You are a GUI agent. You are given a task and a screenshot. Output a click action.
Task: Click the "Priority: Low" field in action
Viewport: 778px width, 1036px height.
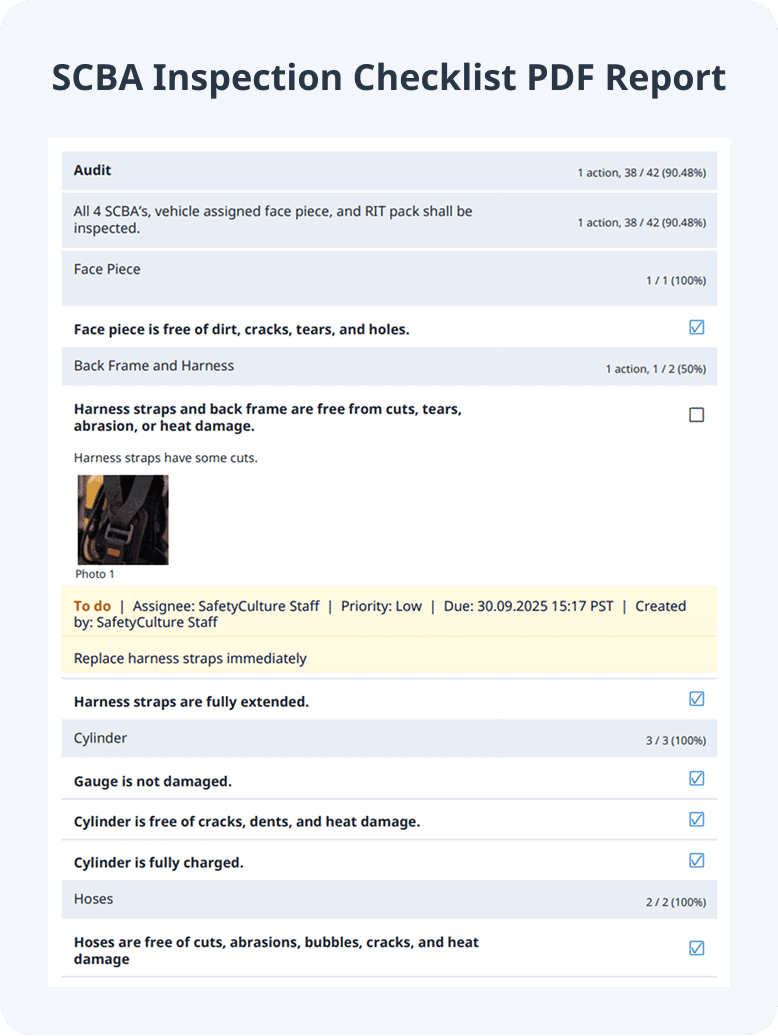point(381,606)
